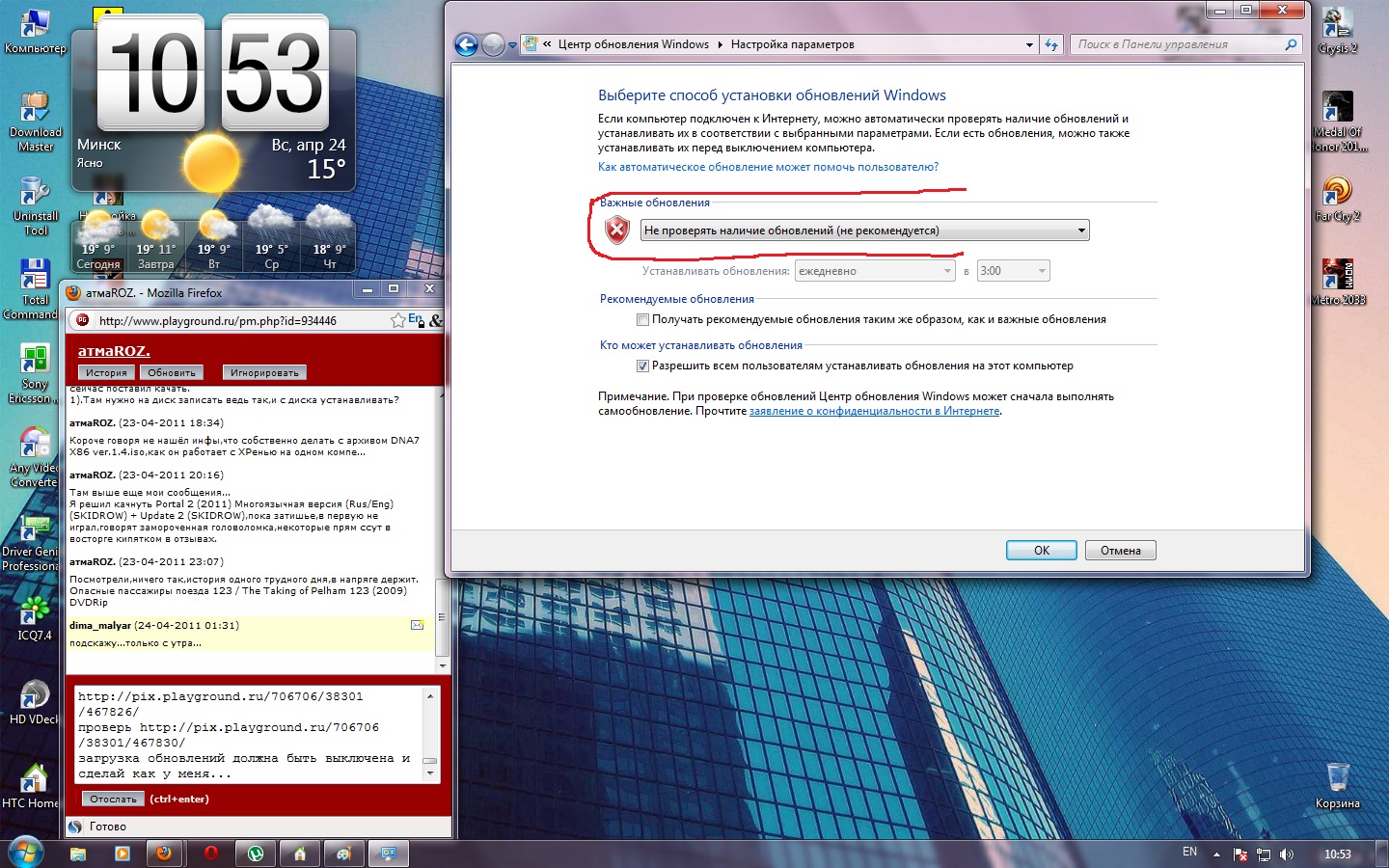Click the PG site icon in the Firefox address bar
The width and height of the screenshot is (1389, 868).
(x=83, y=320)
